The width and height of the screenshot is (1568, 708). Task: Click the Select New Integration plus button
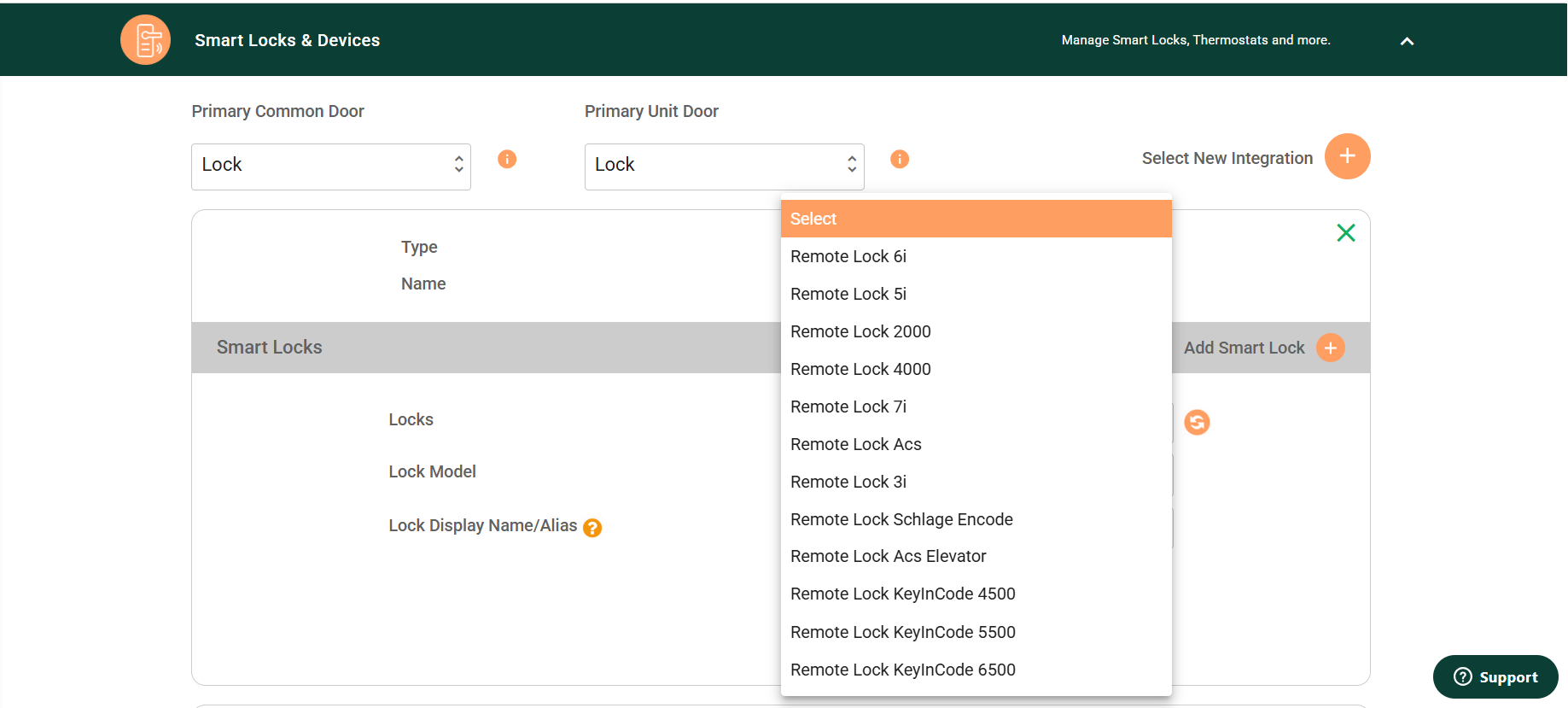[1347, 156]
